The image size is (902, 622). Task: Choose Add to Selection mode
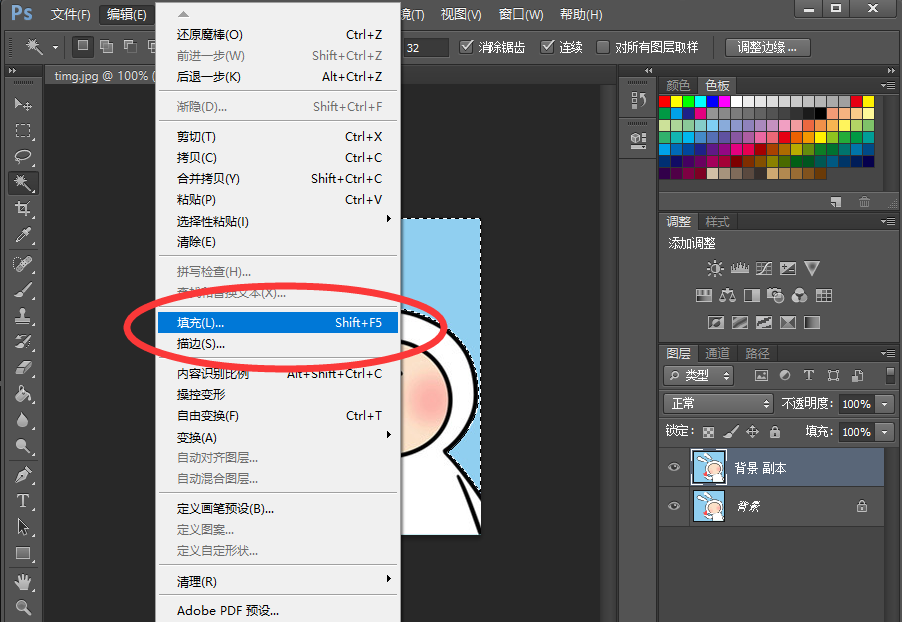(x=106, y=46)
